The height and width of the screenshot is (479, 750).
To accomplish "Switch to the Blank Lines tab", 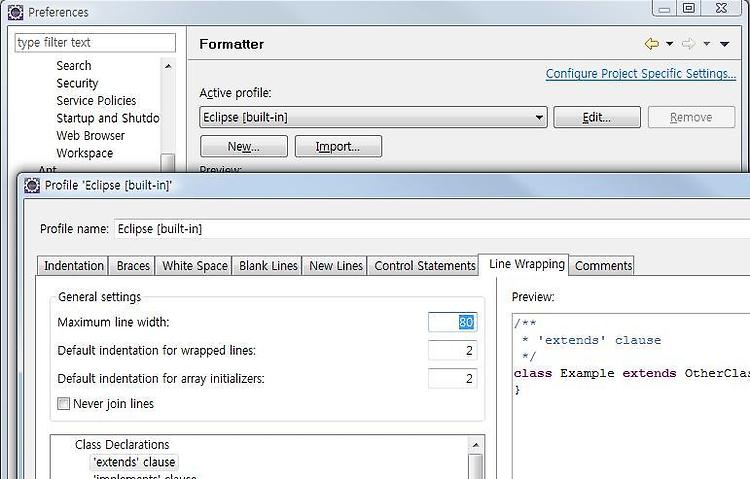I will pos(268,266).
